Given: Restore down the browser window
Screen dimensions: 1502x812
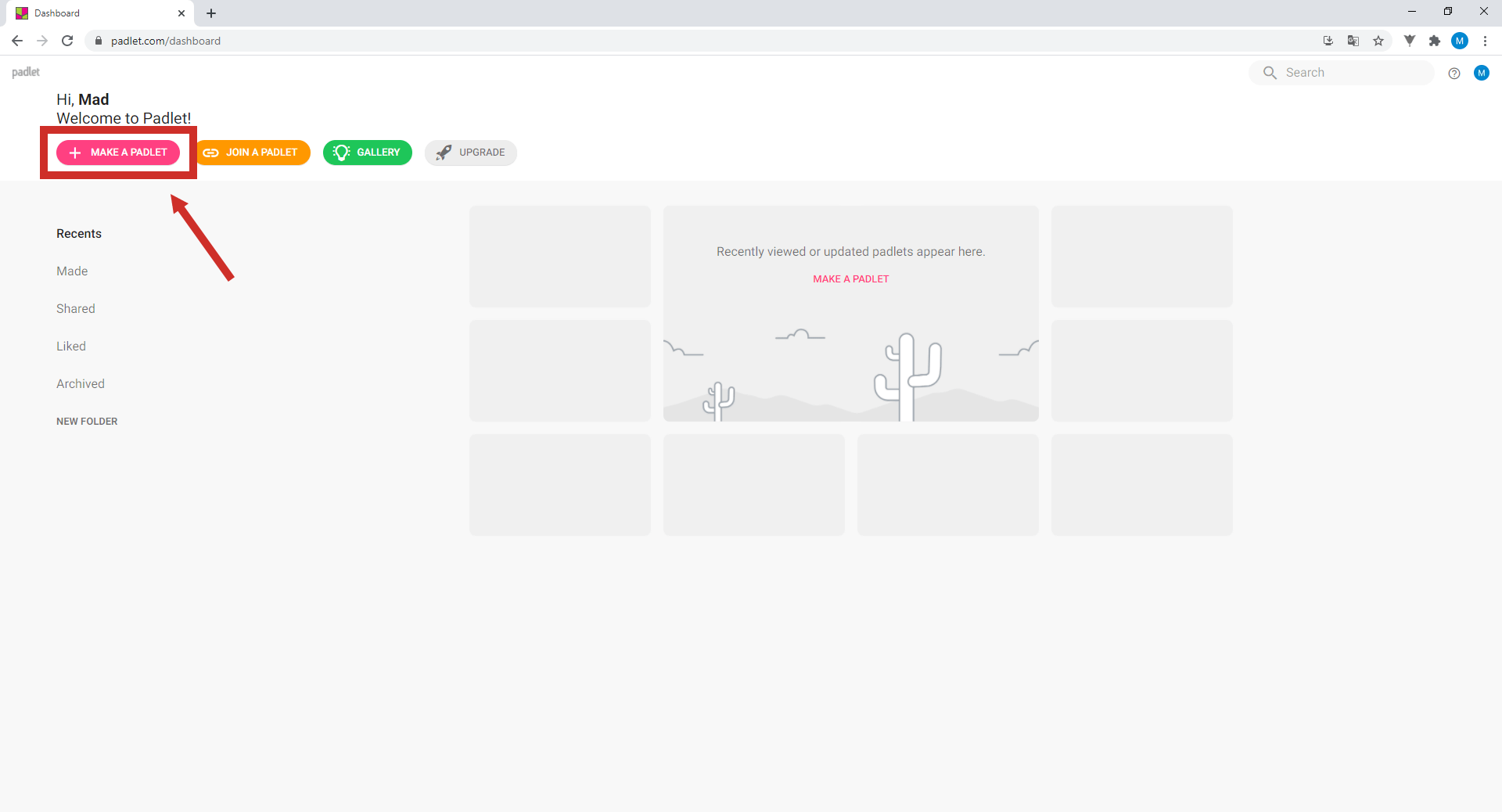Looking at the screenshot, I should 1448,12.
